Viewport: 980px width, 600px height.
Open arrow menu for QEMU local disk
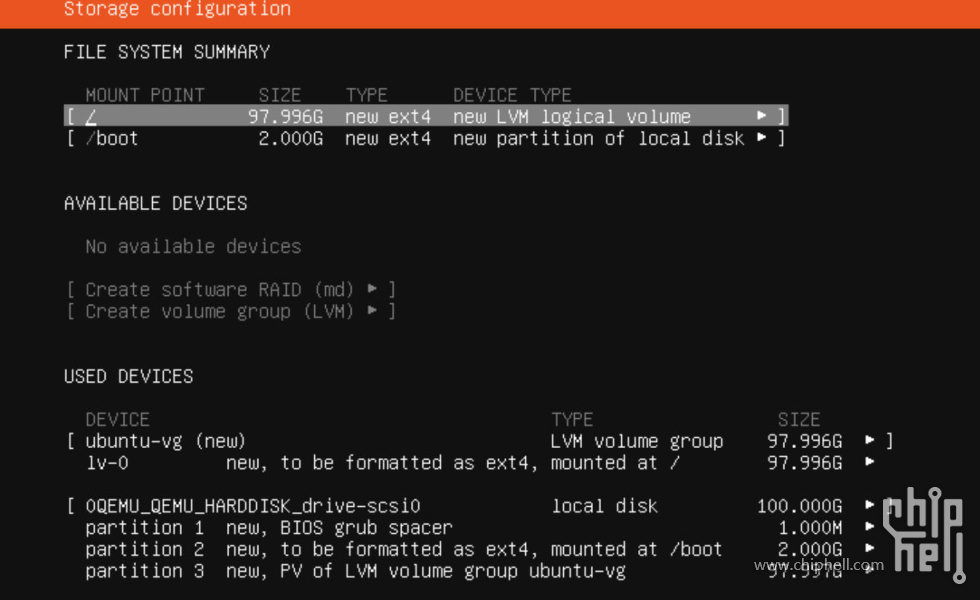[x=869, y=504]
